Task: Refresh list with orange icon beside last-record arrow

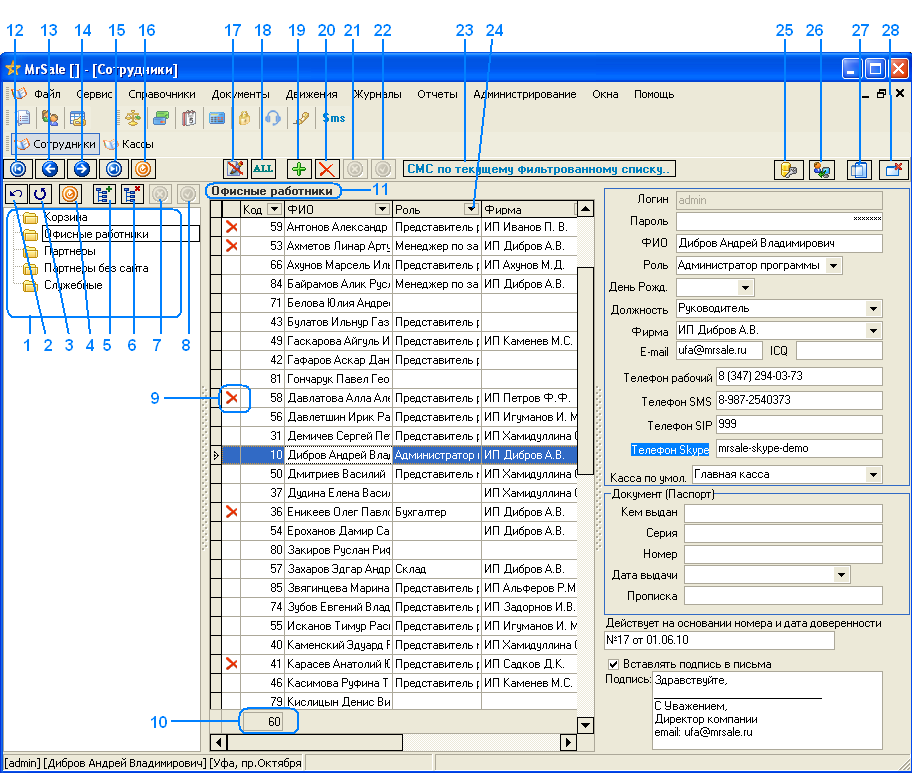Action: (x=143, y=169)
